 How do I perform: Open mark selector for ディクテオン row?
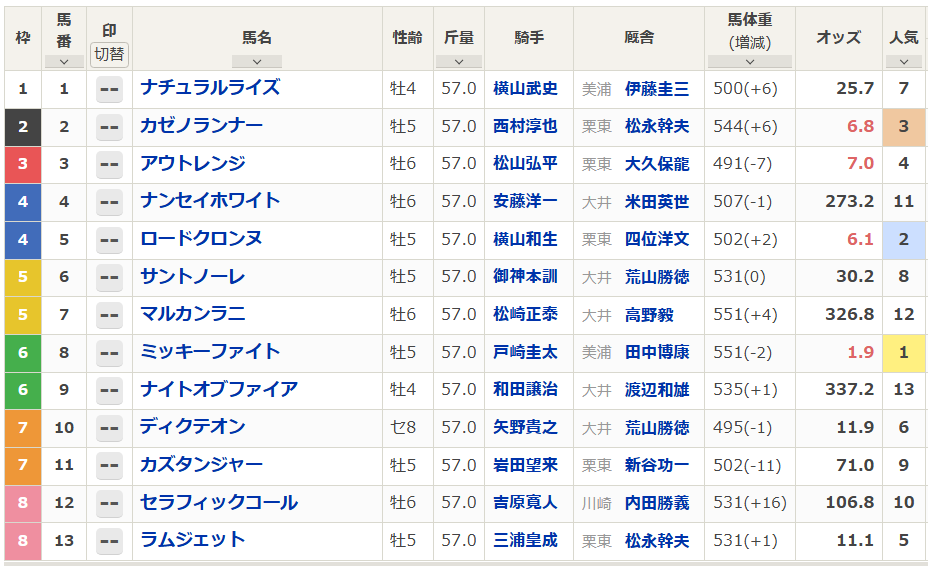point(109,429)
